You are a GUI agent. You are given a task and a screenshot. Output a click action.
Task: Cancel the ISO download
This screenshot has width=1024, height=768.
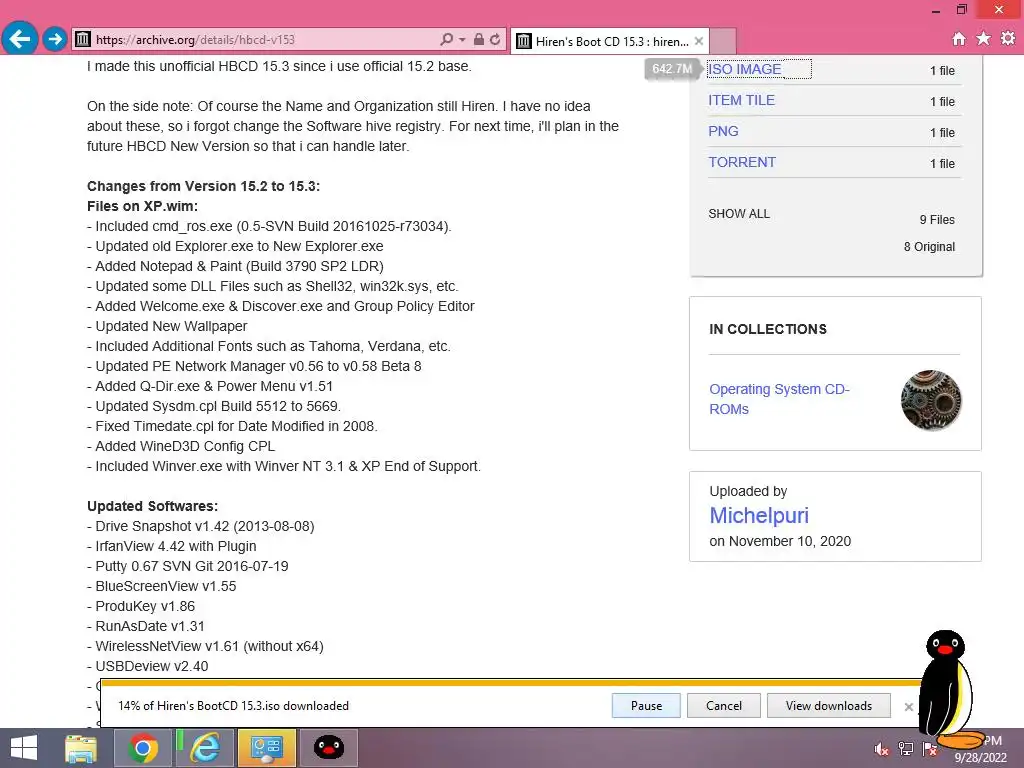[x=724, y=705]
